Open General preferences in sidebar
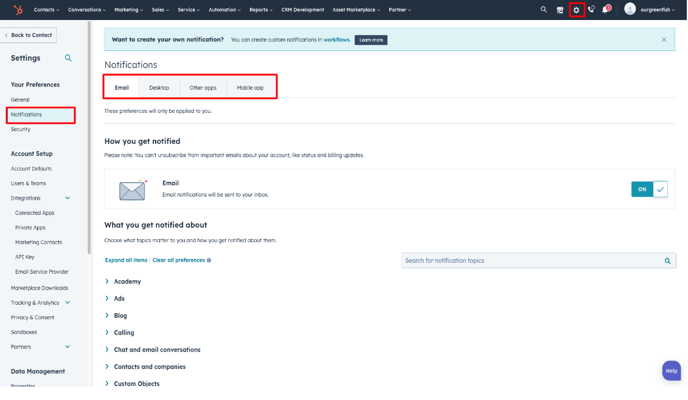688x400 pixels. [20, 100]
